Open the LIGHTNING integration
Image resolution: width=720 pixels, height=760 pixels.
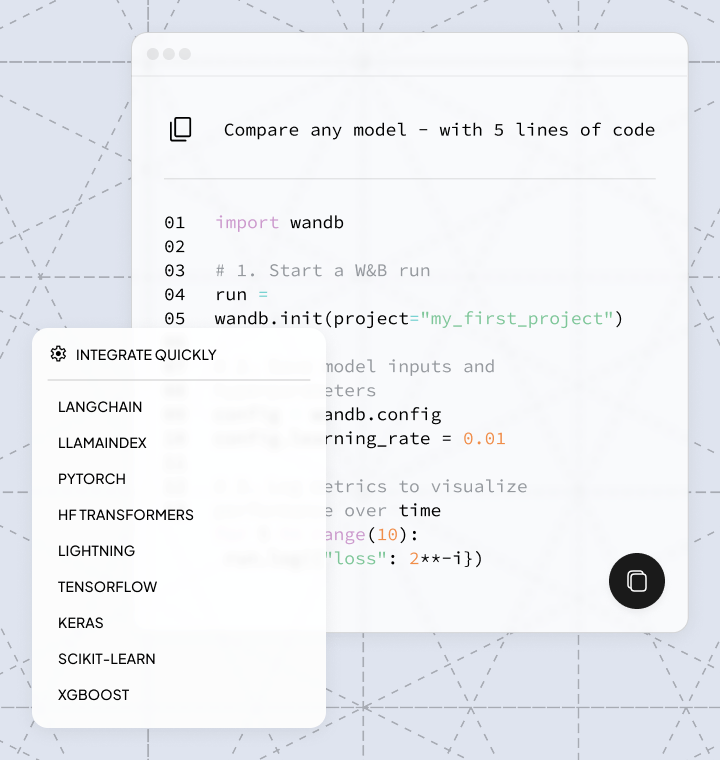coord(96,551)
